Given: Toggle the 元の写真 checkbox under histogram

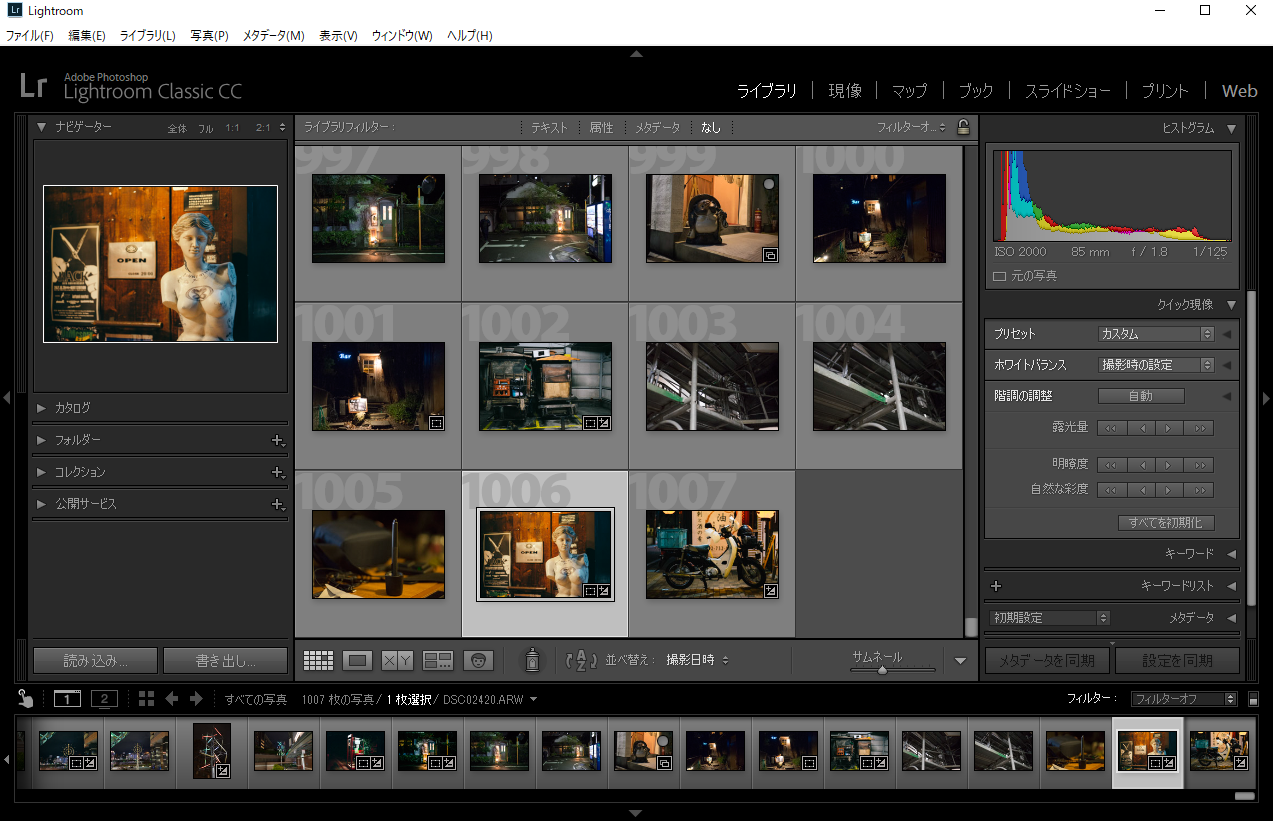Looking at the screenshot, I should click(x=999, y=276).
